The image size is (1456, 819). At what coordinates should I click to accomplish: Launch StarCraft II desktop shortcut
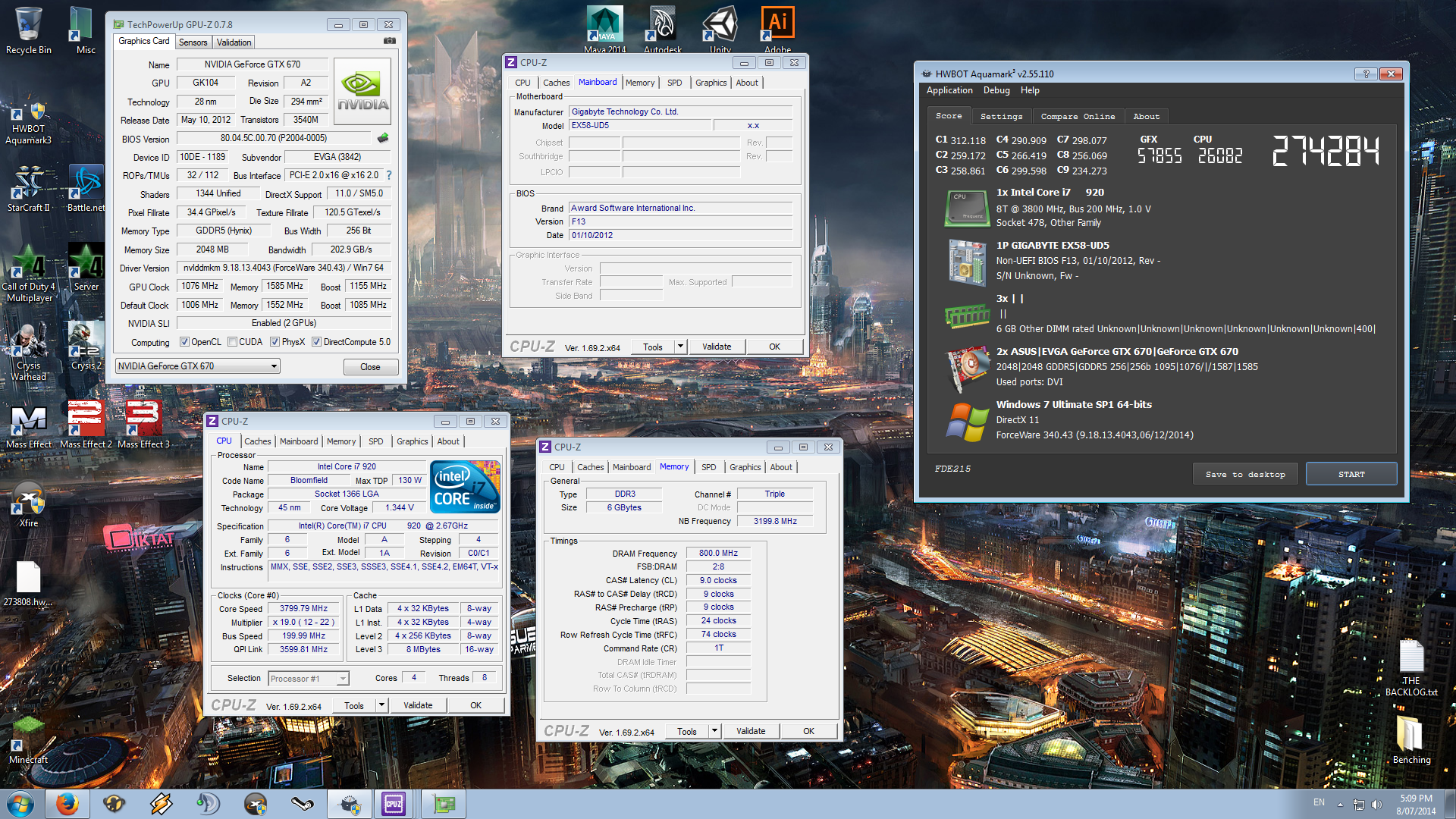pyautogui.click(x=29, y=190)
